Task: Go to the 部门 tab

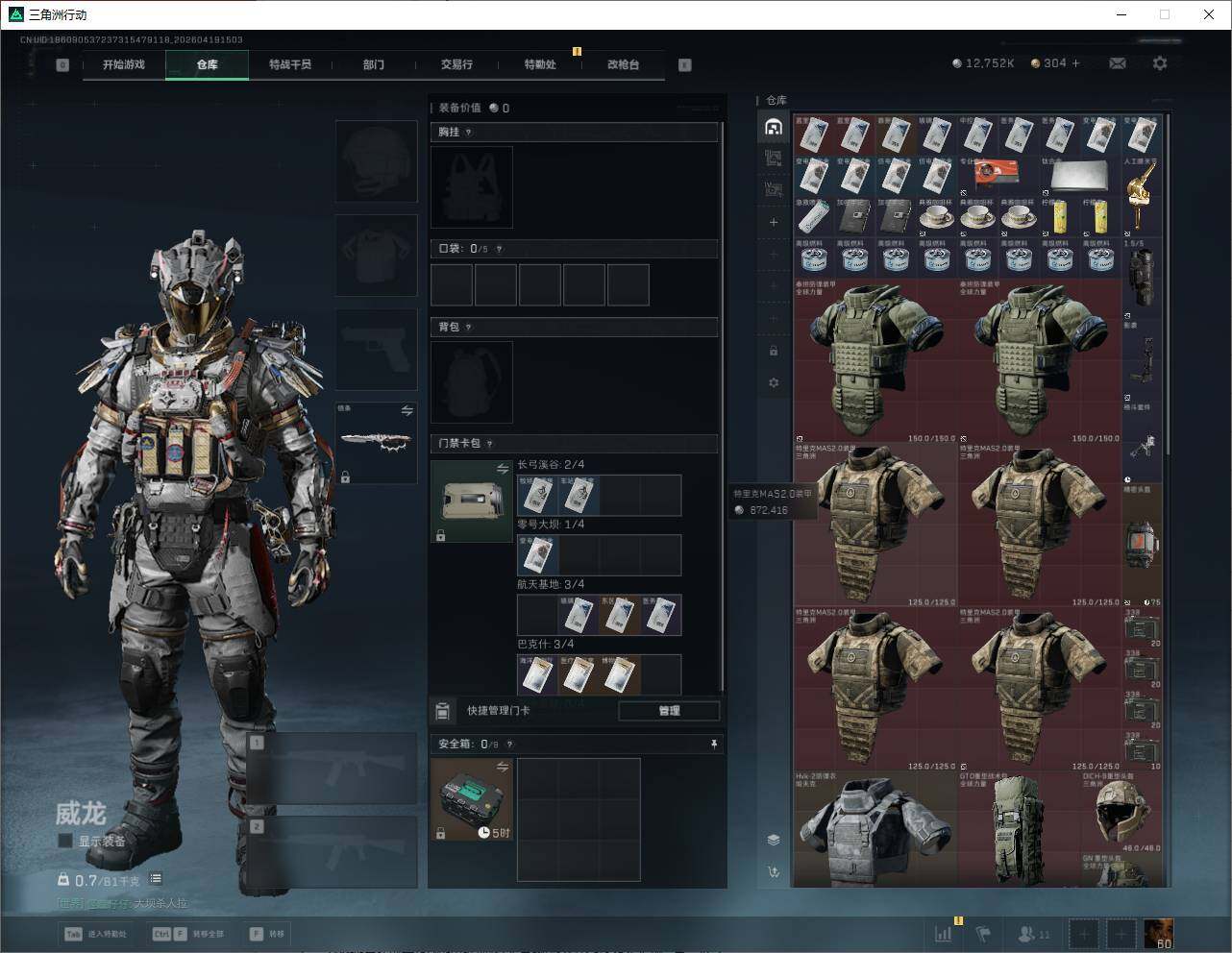Action: 374,64
